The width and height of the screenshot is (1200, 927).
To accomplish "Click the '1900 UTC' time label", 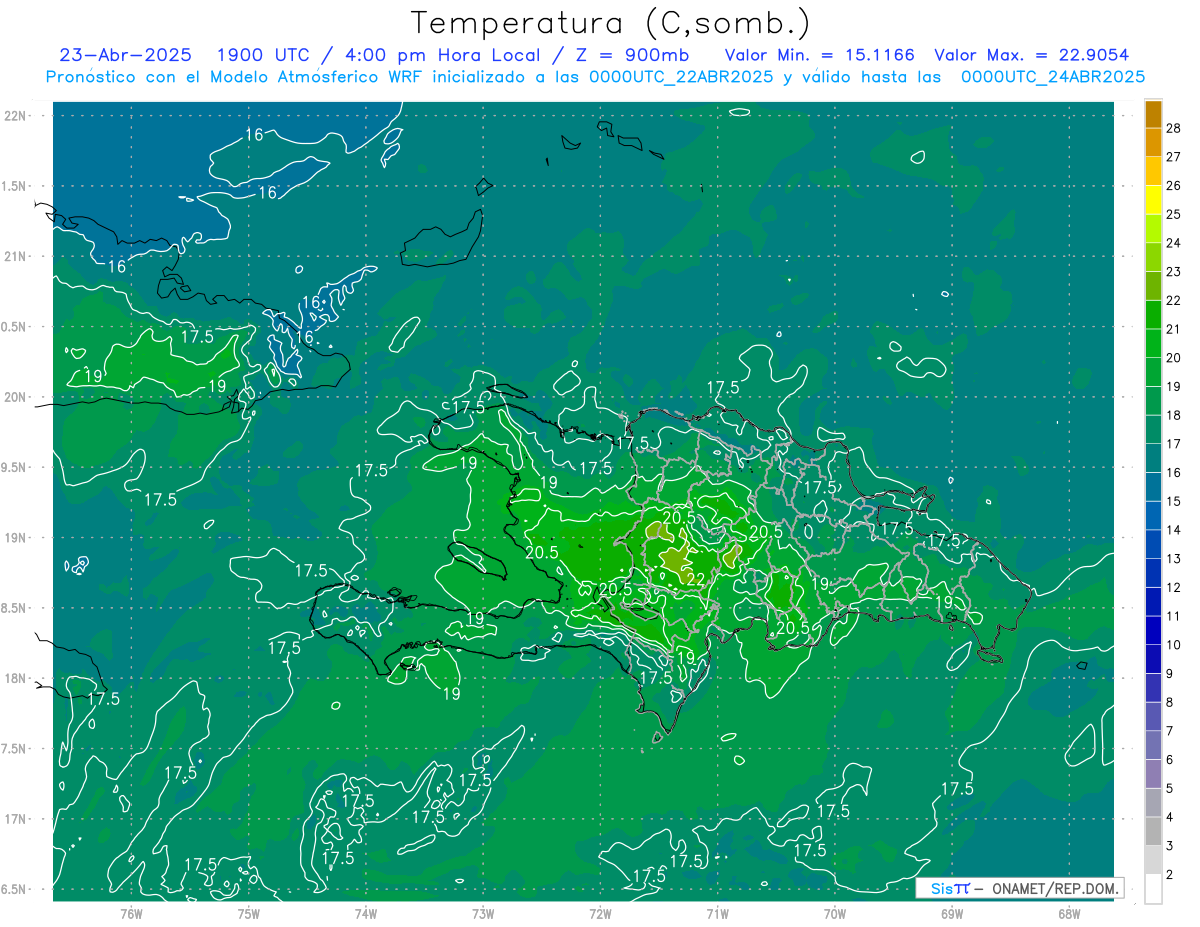I will tap(263, 55).
